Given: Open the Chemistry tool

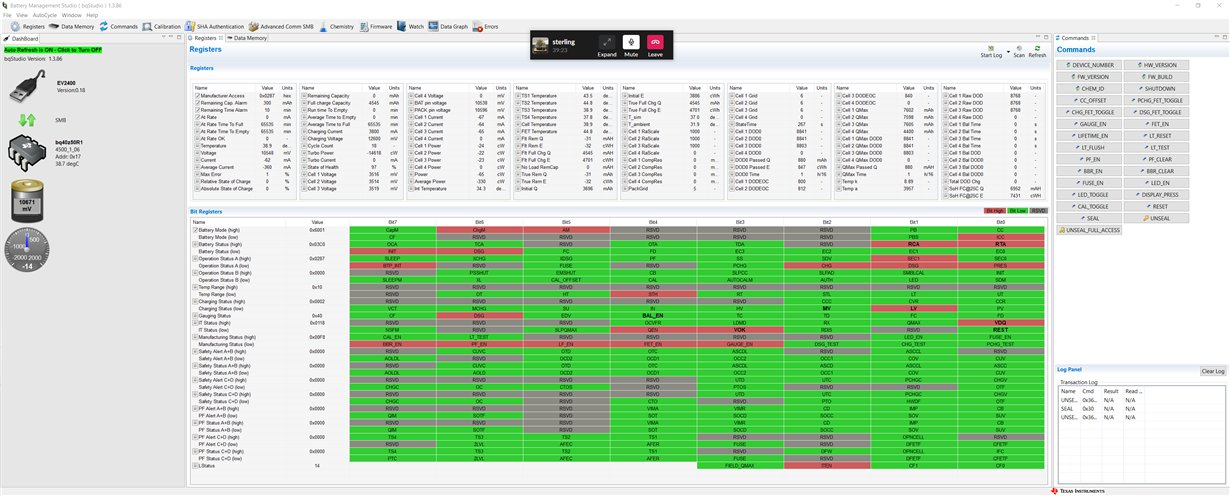Looking at the screenshot, I should pos(337,26).
